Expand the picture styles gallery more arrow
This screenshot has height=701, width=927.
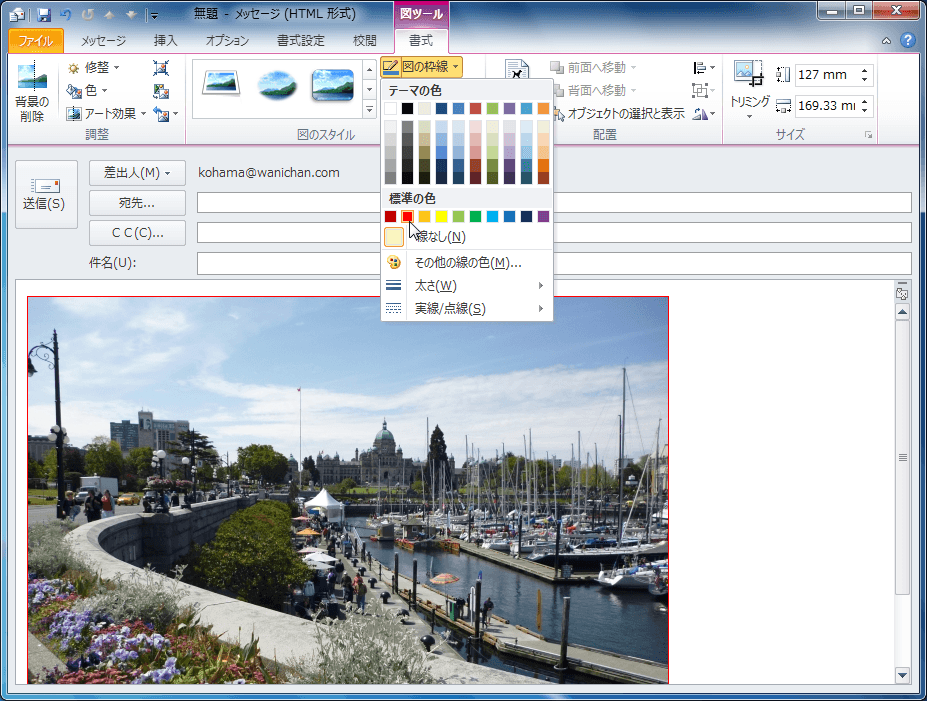coord(369,109)
